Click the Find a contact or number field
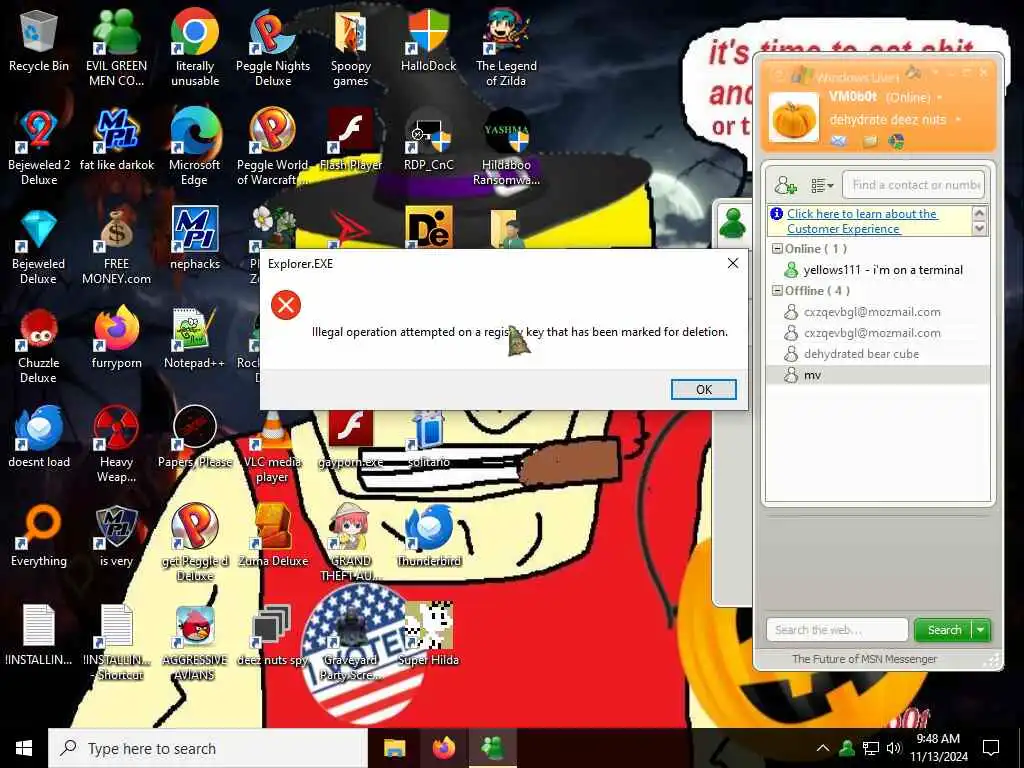The image size is (1024, 768). pos(913,185)
